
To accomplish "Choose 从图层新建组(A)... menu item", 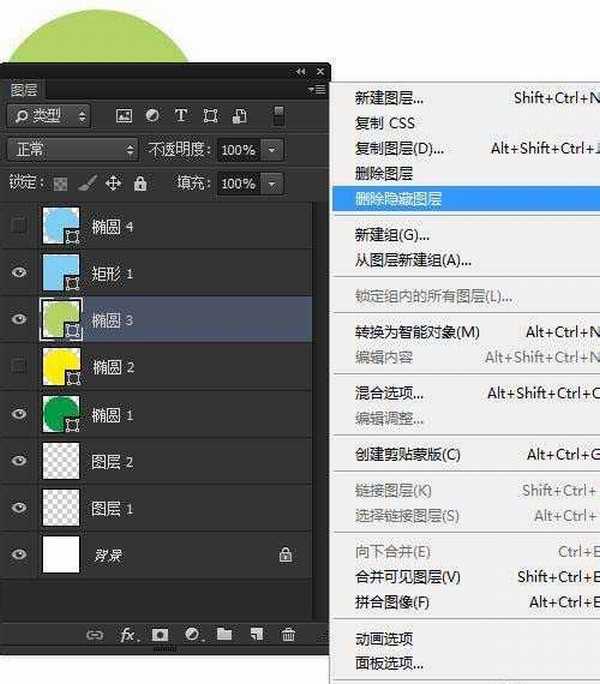I will (466, 260).
